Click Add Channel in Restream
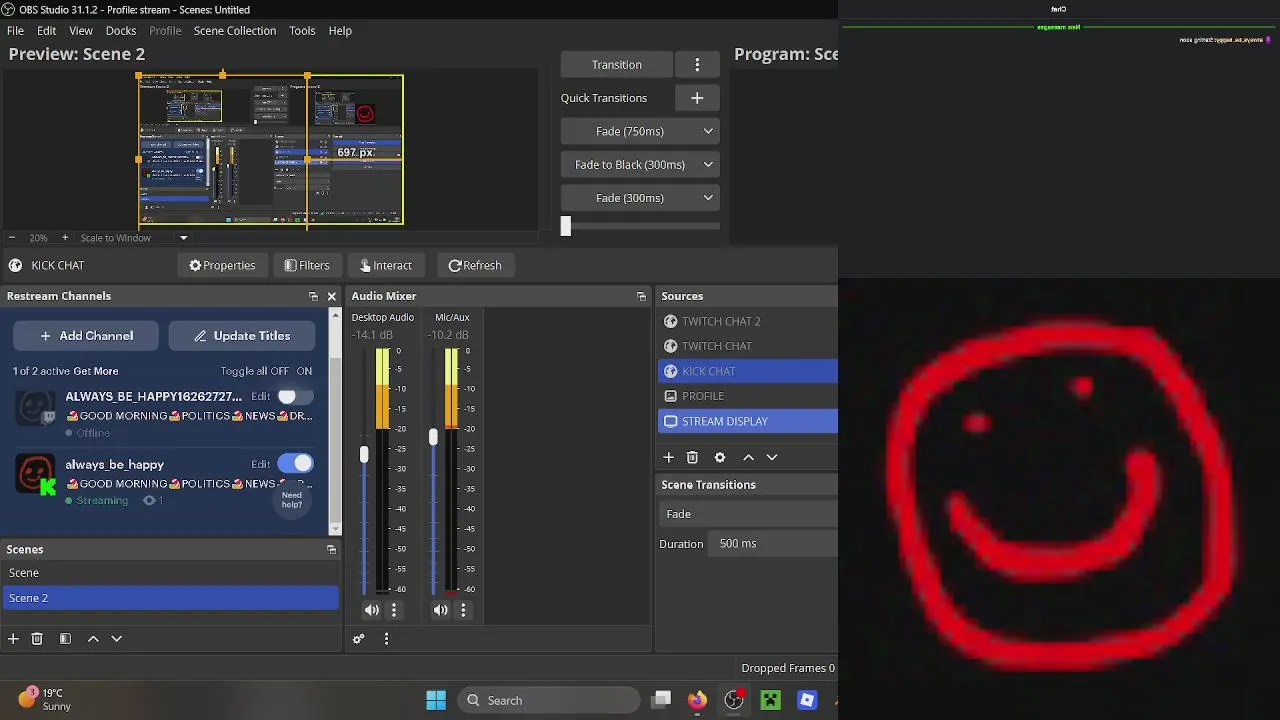The width and height of the screenshot is (1280, 720). coord(86,336)
